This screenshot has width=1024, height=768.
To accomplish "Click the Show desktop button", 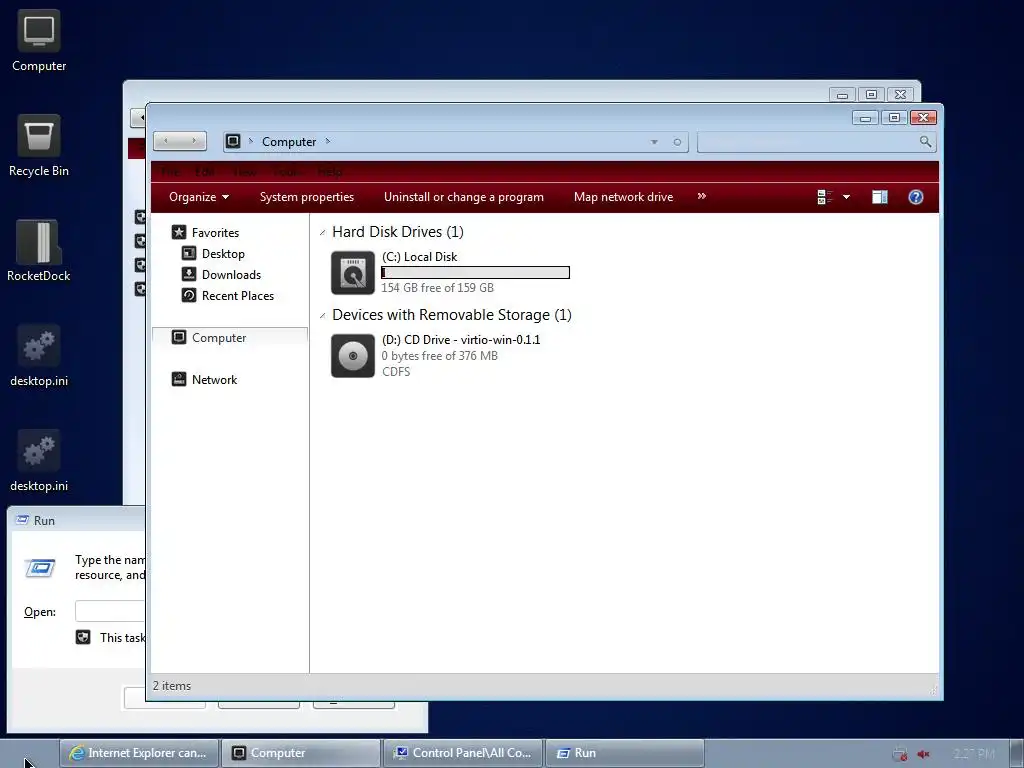I will 1018,754.
